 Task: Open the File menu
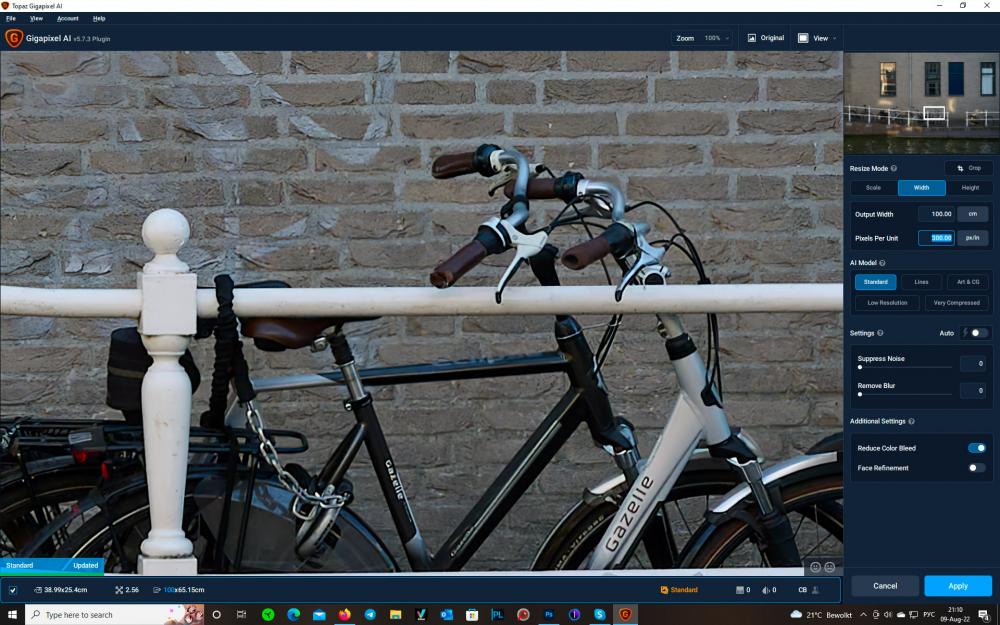[11, 18]
